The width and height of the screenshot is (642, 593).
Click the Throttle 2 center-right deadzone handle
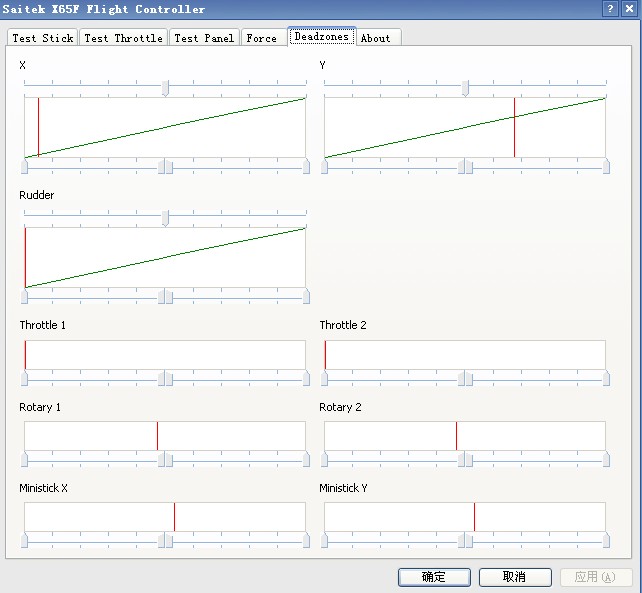[469, 378]
